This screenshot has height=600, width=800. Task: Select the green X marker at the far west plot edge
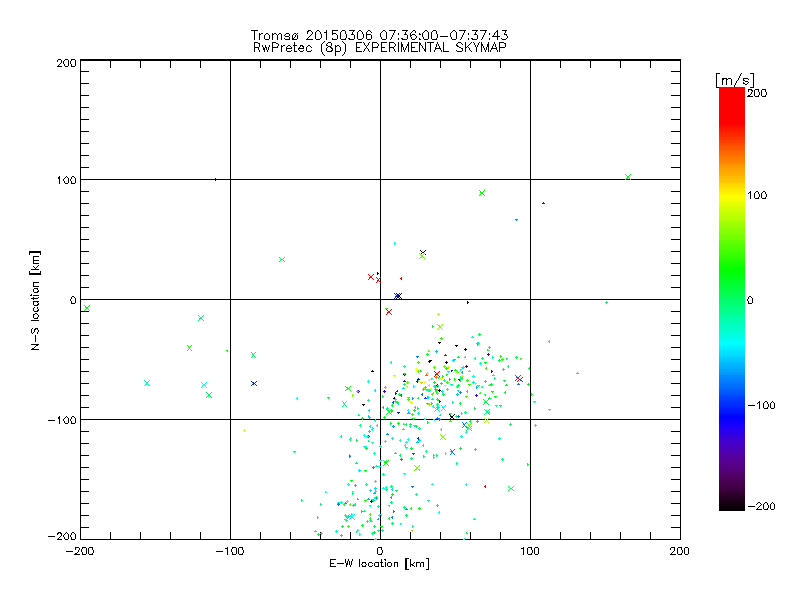[x=87, y=308]
